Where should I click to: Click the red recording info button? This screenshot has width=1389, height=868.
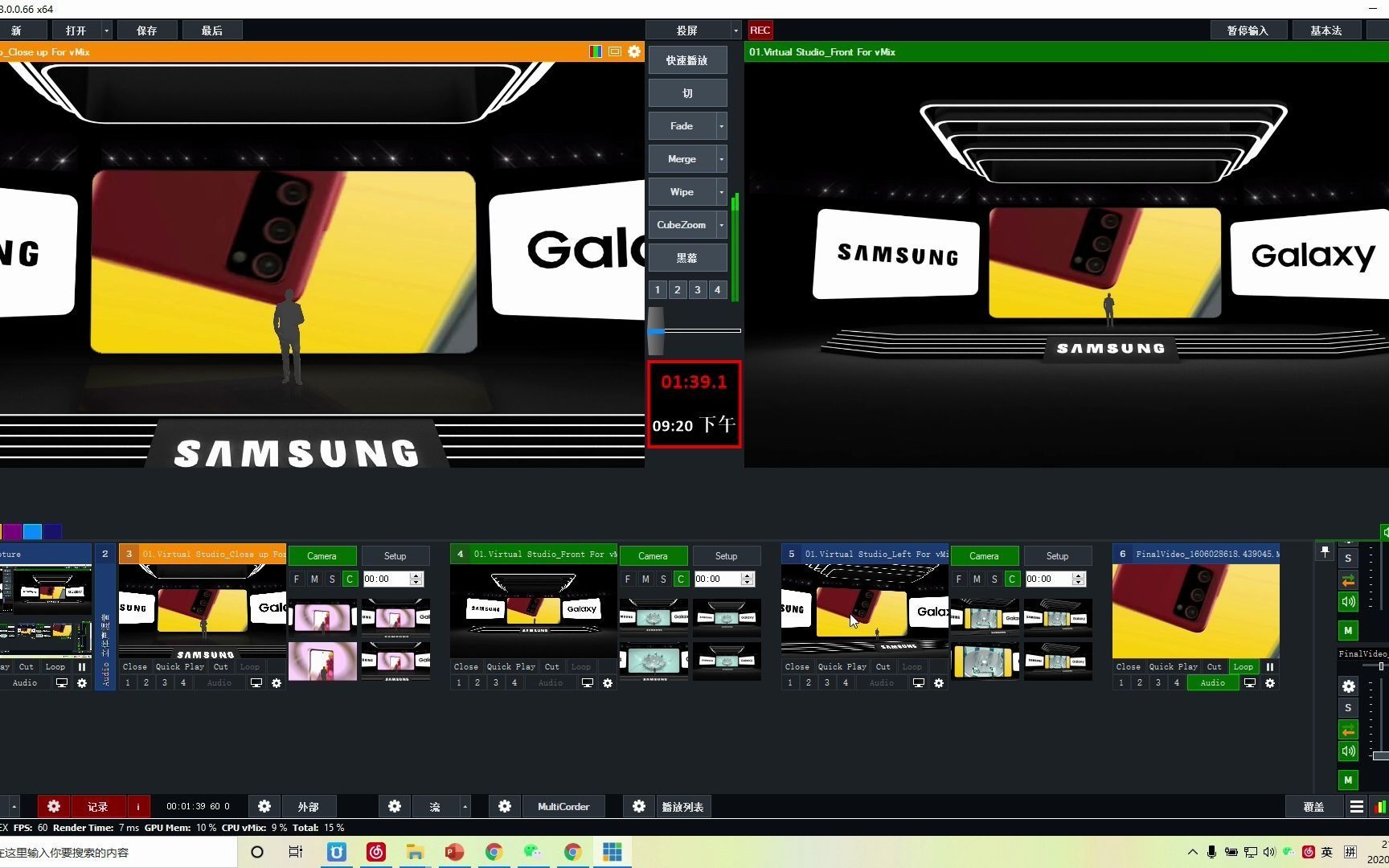[138, 806]
